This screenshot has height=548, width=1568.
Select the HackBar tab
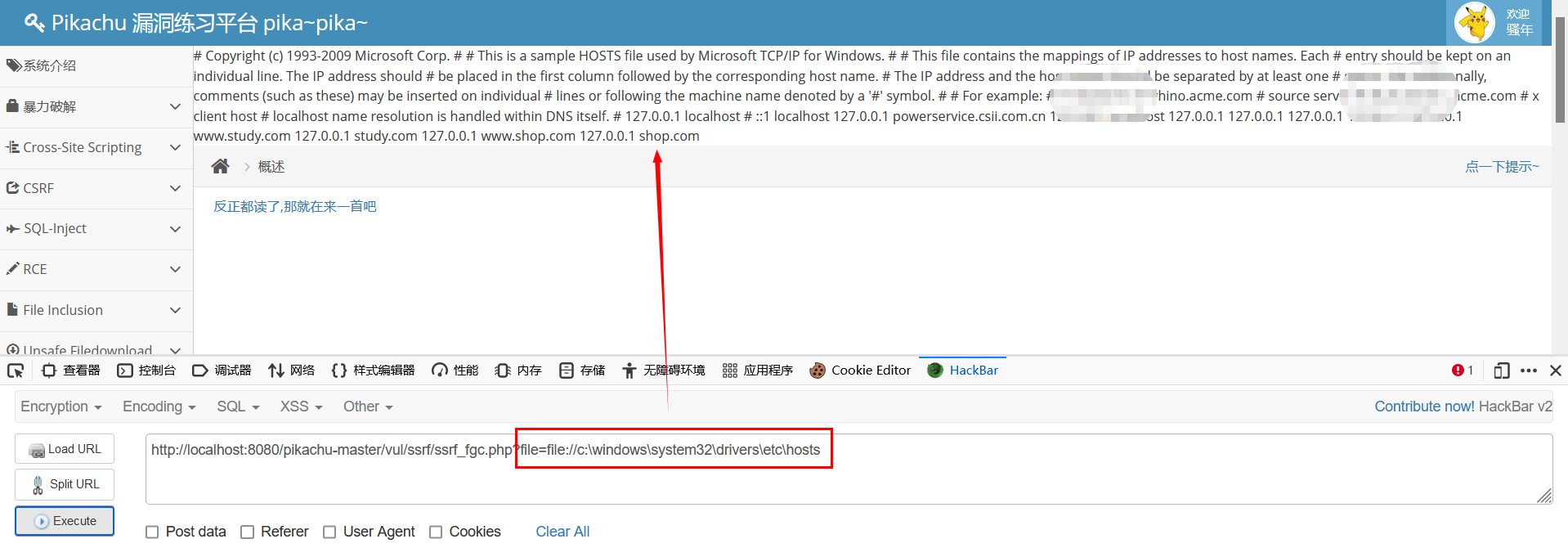[x=963, y=371]
